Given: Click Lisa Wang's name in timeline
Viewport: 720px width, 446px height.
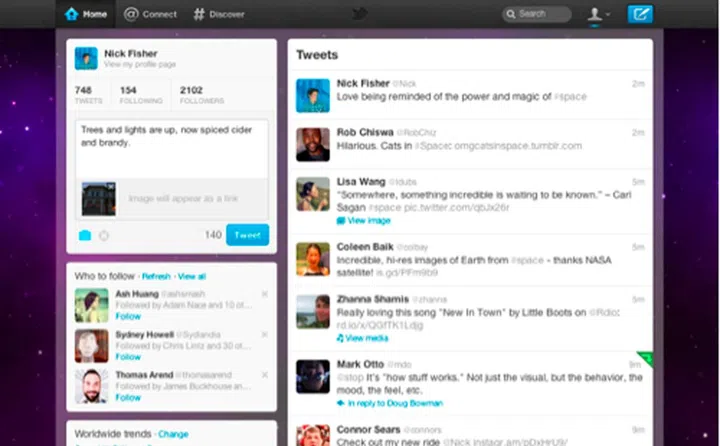Looking at the screenshot, I should [x=361, y=181].
